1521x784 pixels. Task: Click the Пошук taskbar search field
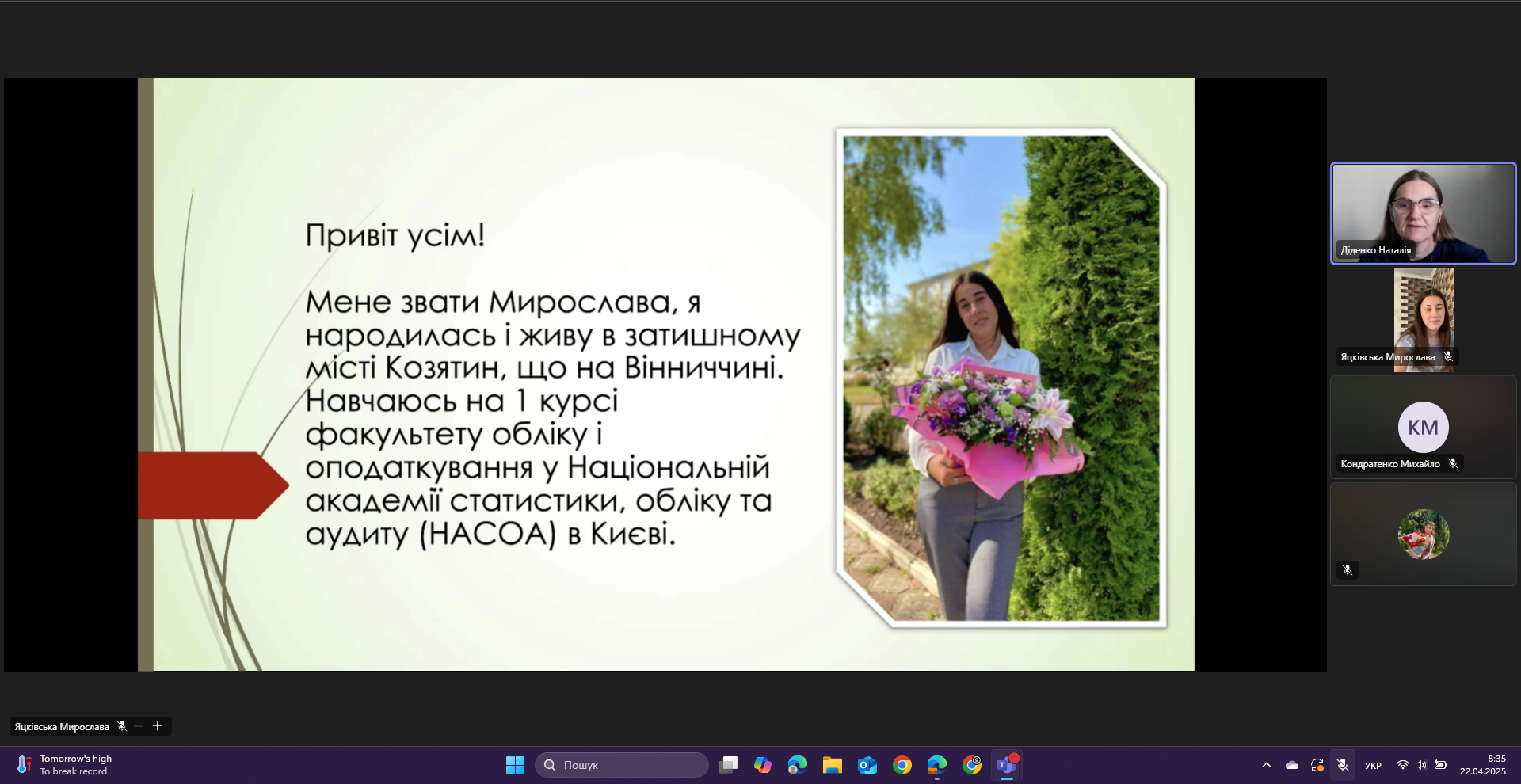(x=622, y=765)
